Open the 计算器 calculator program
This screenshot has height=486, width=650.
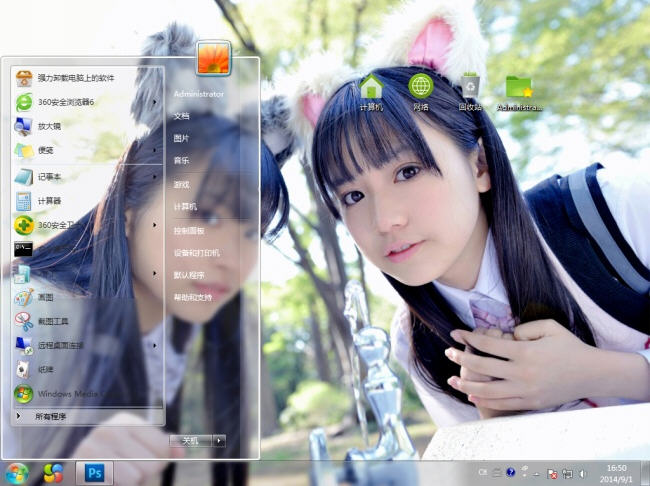[x=50, y=200]
